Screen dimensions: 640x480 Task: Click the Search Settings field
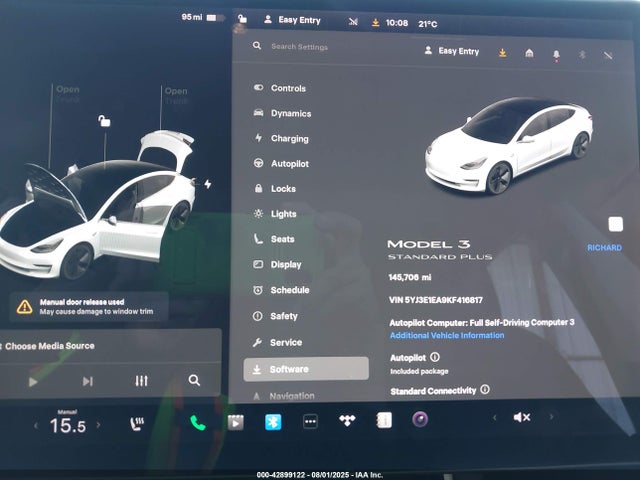tap(300, 47)
